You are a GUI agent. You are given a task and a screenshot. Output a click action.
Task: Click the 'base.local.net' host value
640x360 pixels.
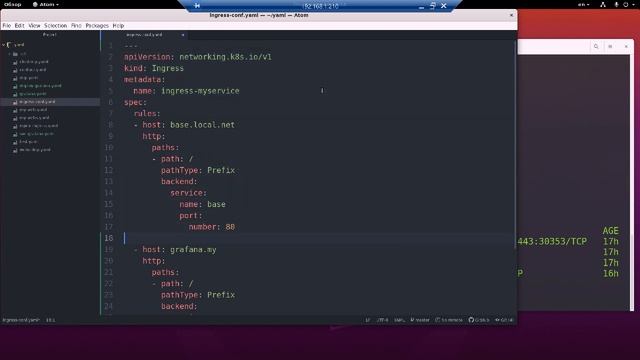point(202,125)
